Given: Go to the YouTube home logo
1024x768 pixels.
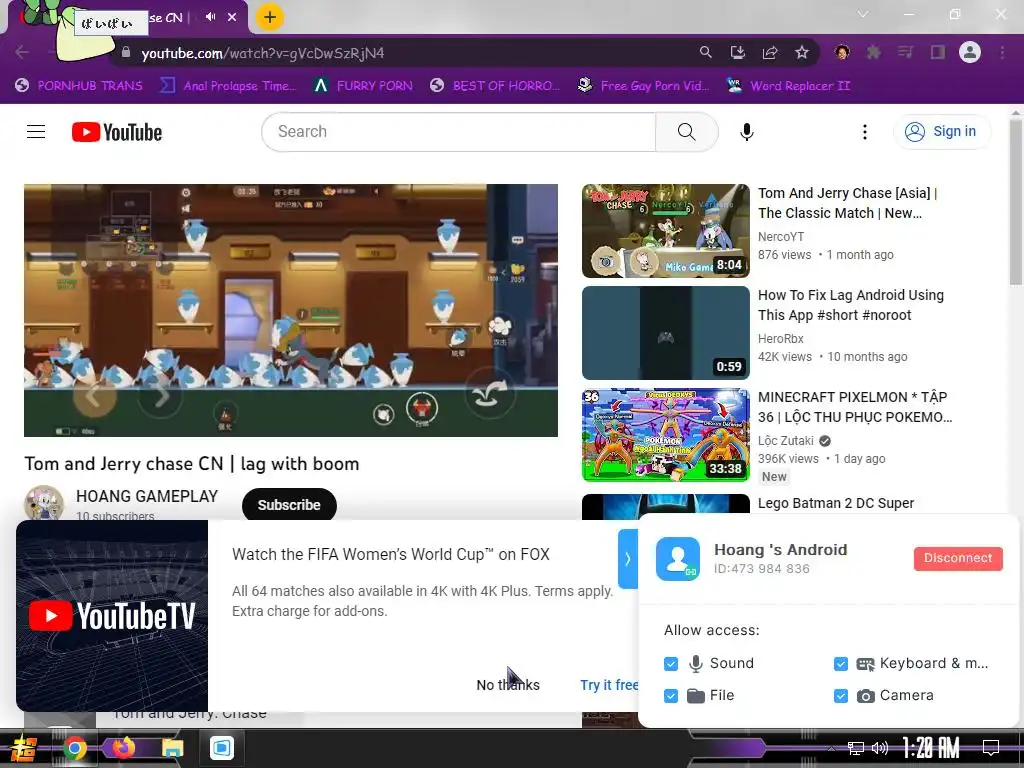Looking at the screenshot, I should tap(117, 132).
